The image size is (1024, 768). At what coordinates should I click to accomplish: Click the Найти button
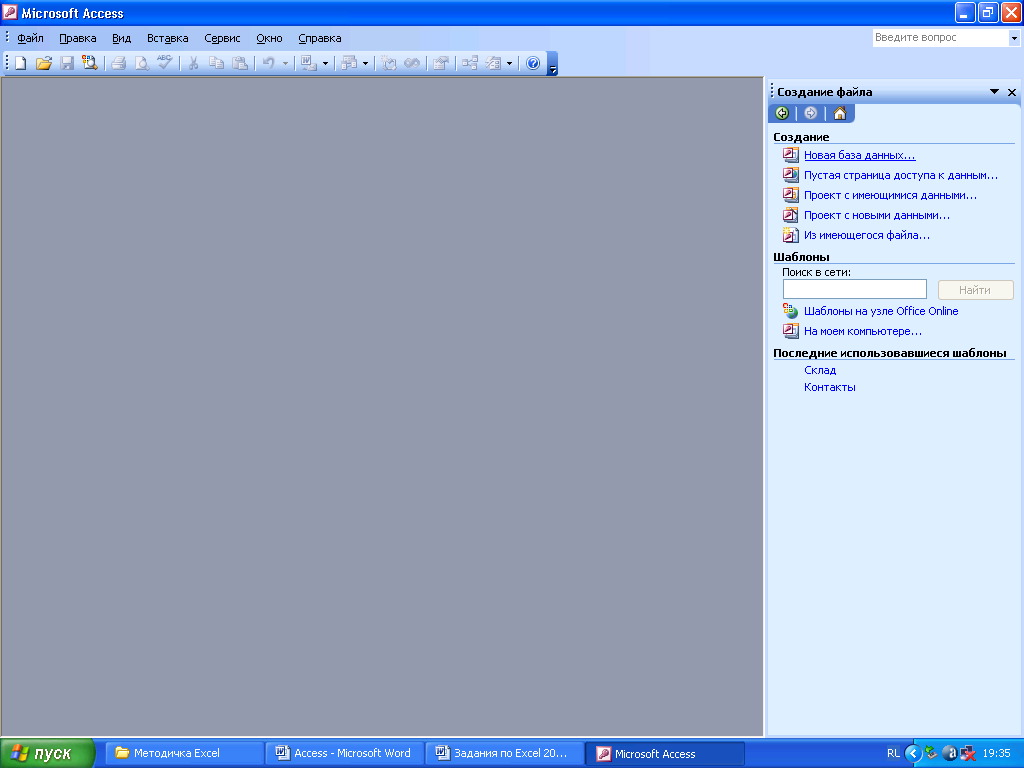(975, 290)
